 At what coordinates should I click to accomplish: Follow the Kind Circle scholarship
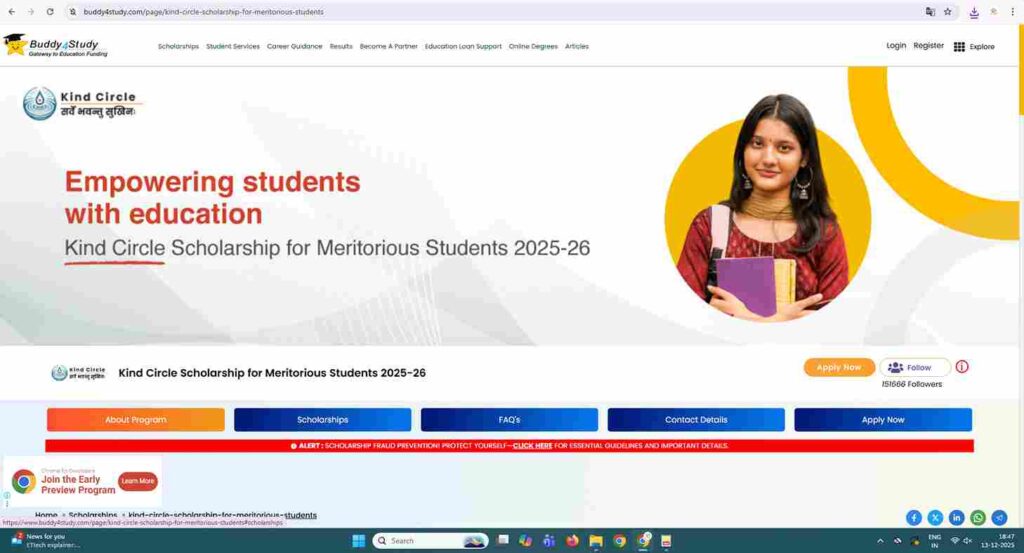(914, 367)
